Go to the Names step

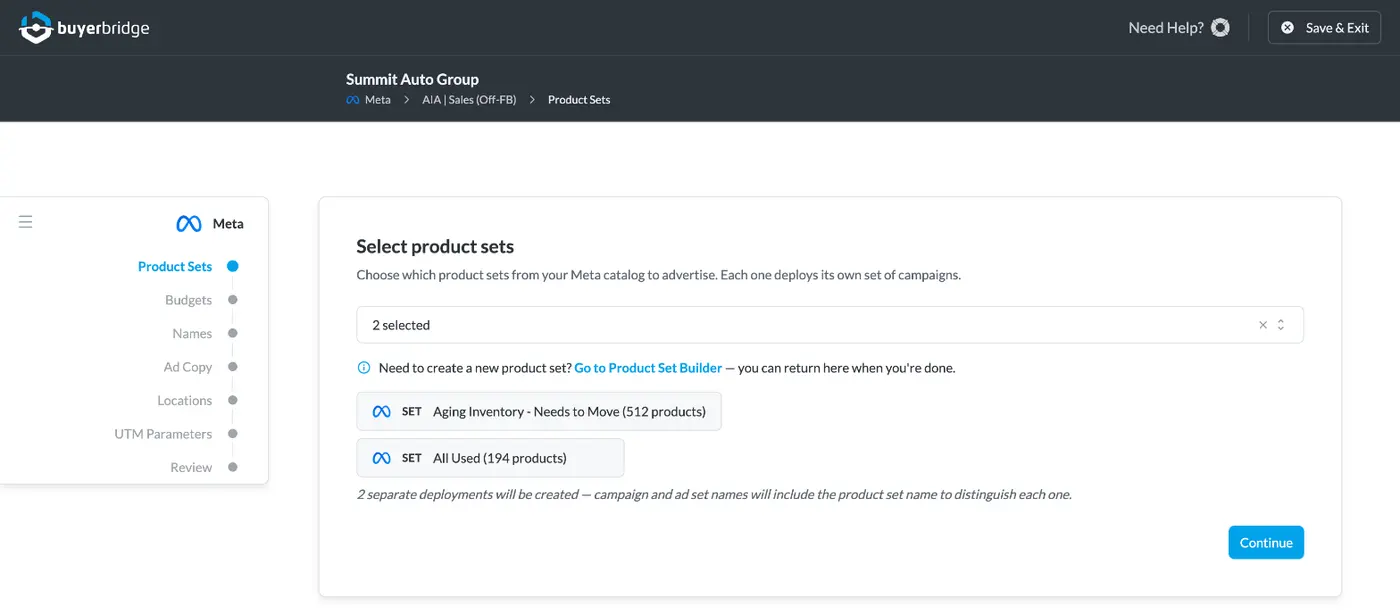pos(192,333)
